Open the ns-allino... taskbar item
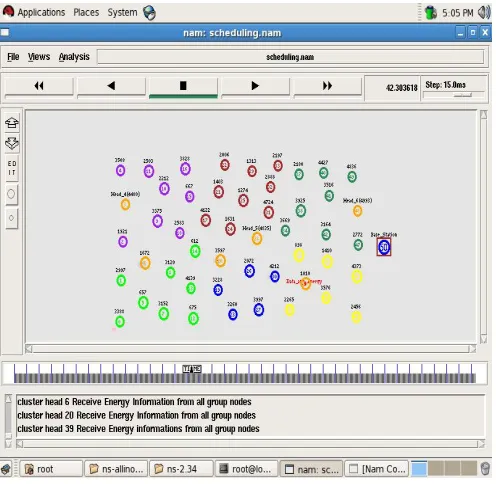496x484 pixels. (x=116, y=469)
